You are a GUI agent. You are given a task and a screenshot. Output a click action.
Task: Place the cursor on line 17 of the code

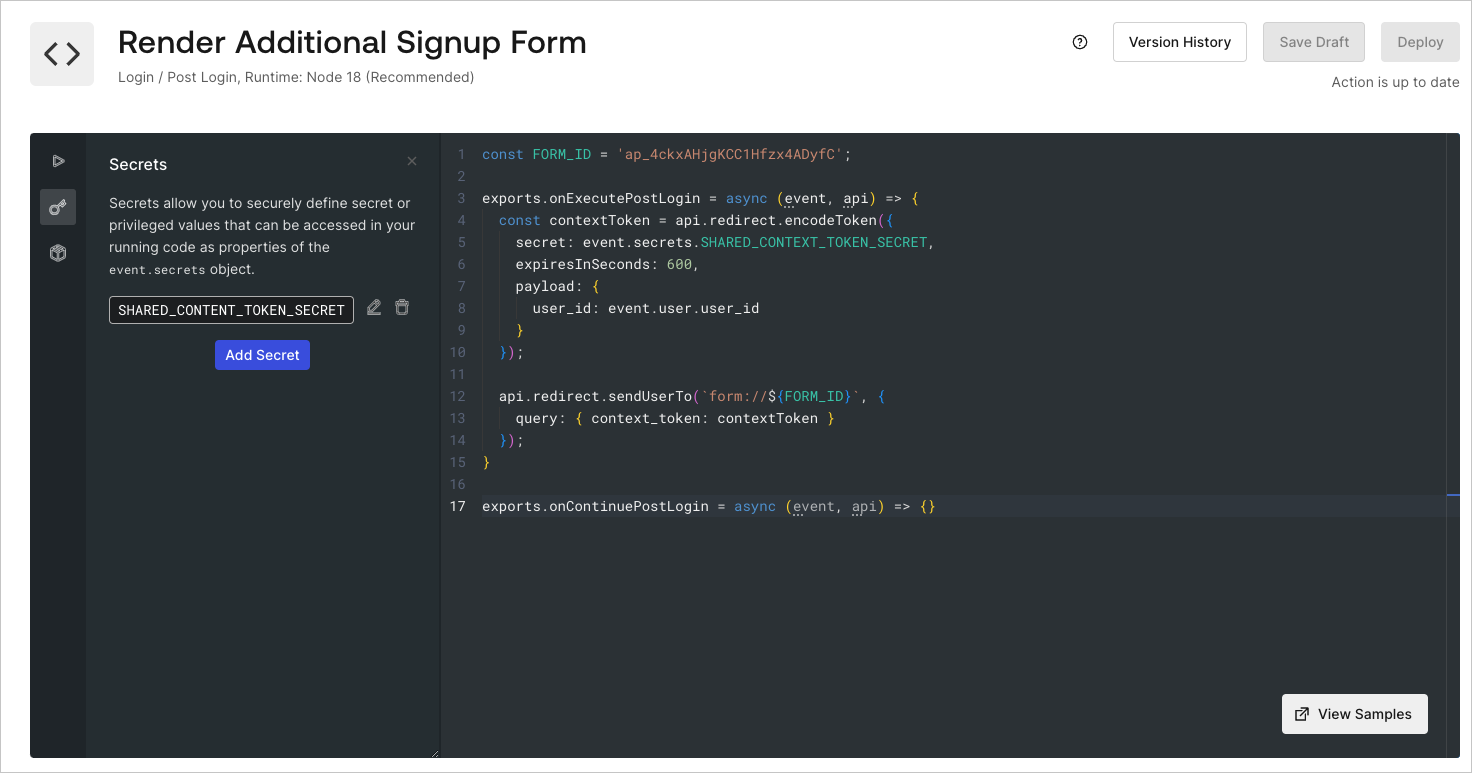pos(700,506)
